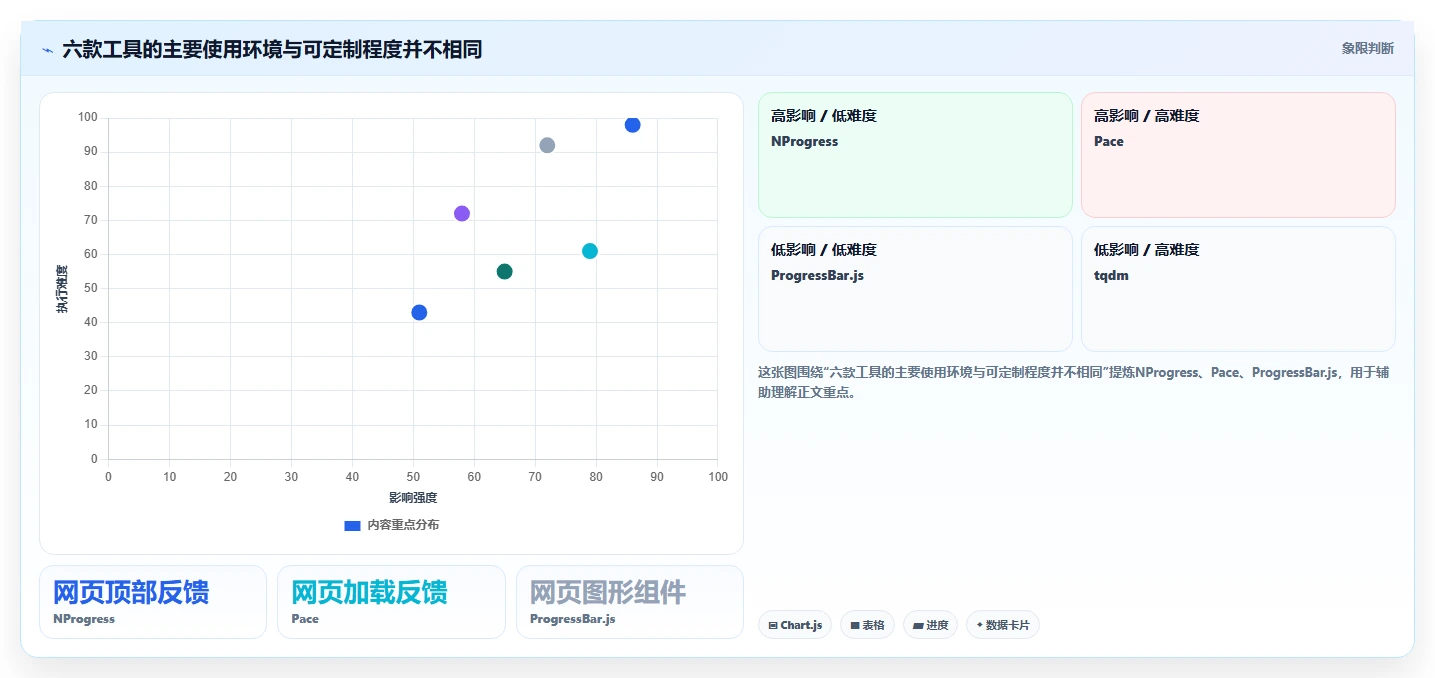The image size is (1435, 678).
Task: Click the 影响强度 x-axis title
Action: tap(413, 497)
